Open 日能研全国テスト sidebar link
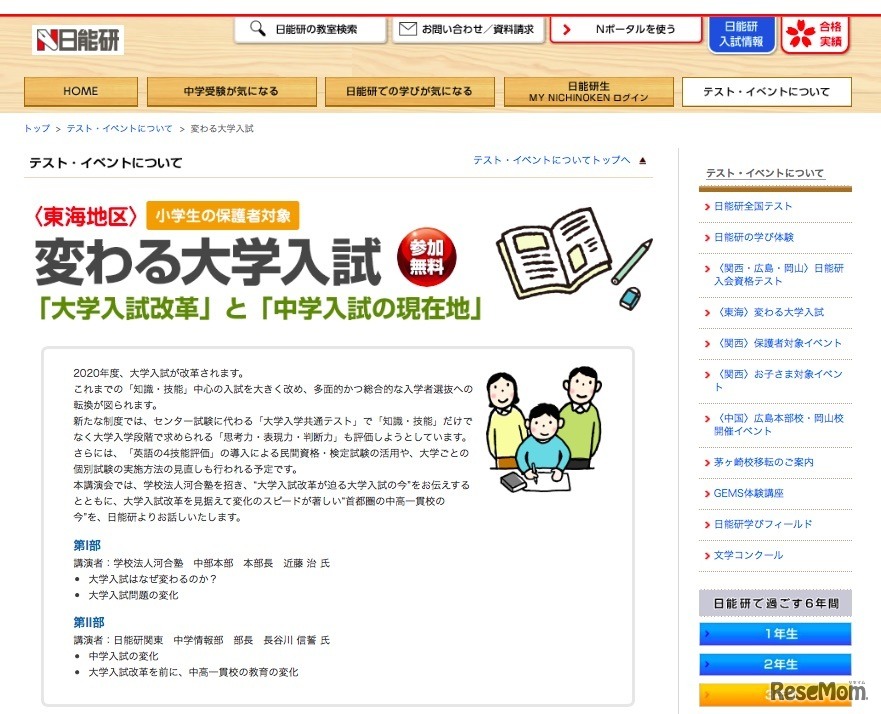The width and height of the screenshot is (881, 714). point(753,206)
